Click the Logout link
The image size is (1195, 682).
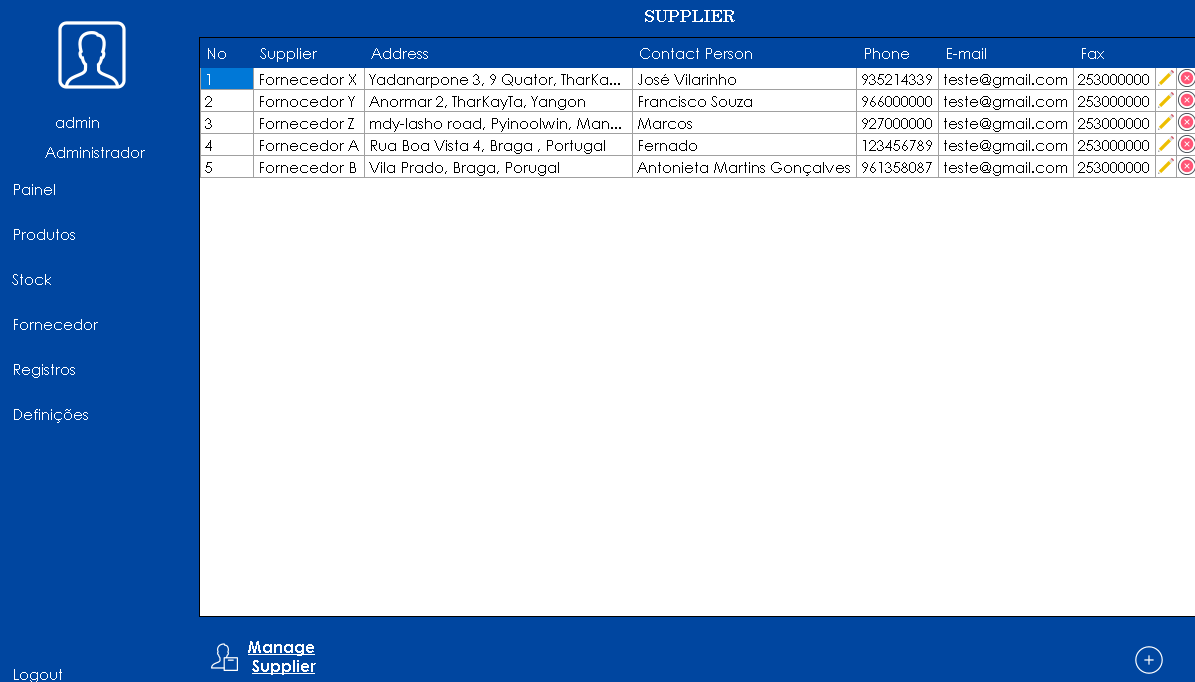[38, 674]
